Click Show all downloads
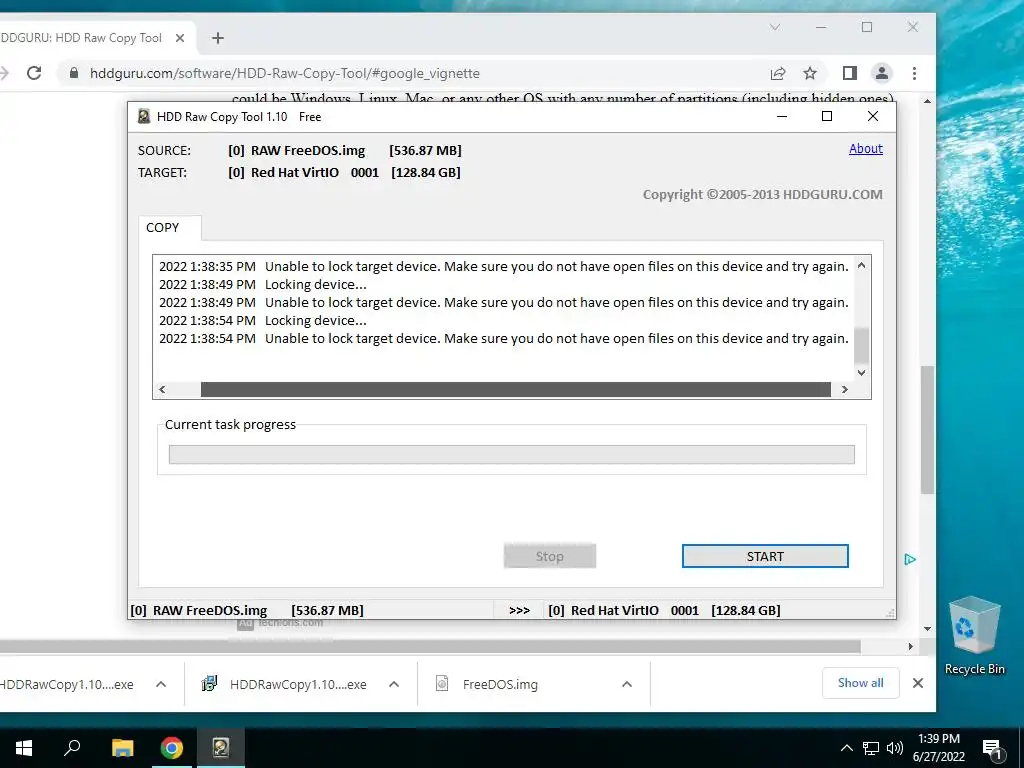Screen dimensions: 1024x768 tap(860, 683)
